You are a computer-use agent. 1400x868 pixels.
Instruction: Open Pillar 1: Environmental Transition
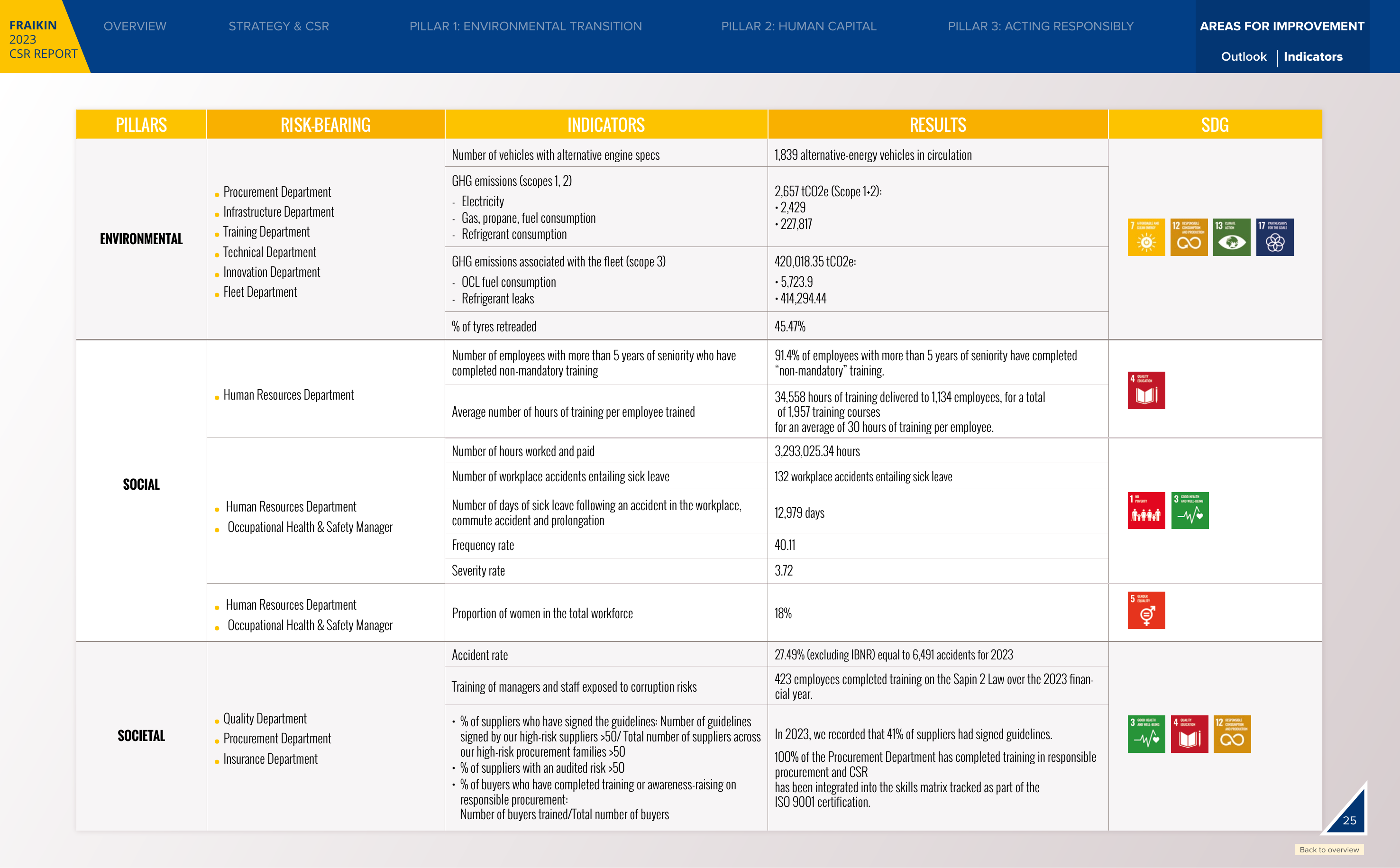click(x=525, y=27)
